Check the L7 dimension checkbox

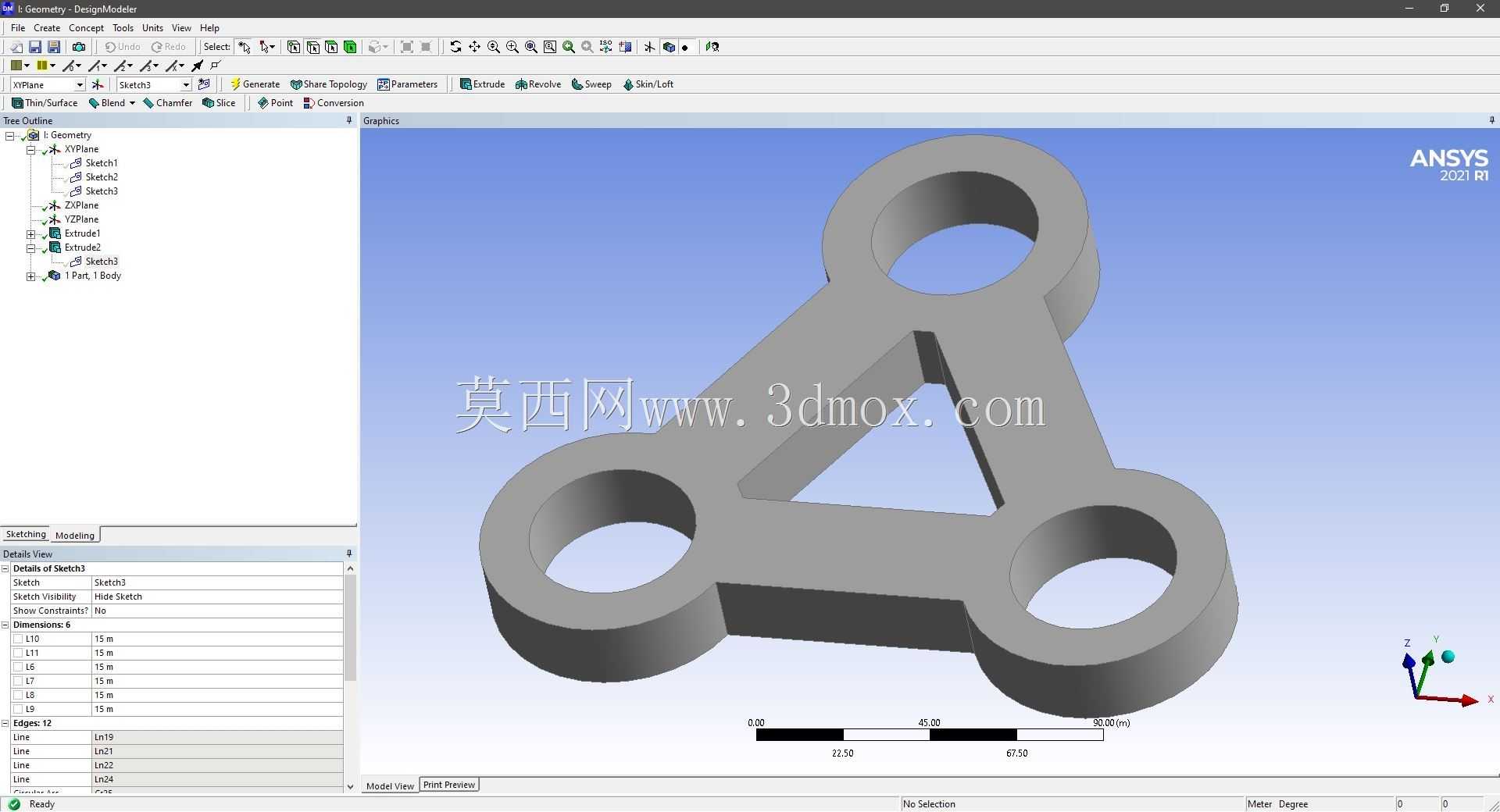[x=18, y=681]
